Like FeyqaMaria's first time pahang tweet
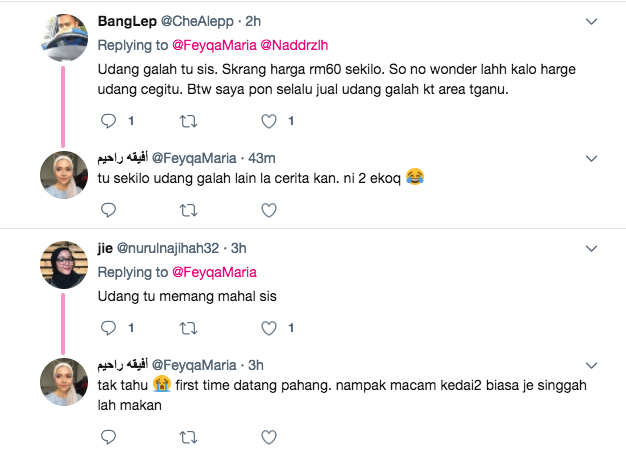Screen dimensions: 626x454 (268, 436)
